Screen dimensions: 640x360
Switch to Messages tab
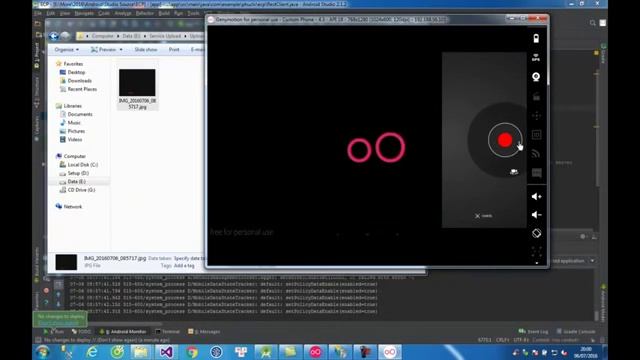tap(204, 332)
